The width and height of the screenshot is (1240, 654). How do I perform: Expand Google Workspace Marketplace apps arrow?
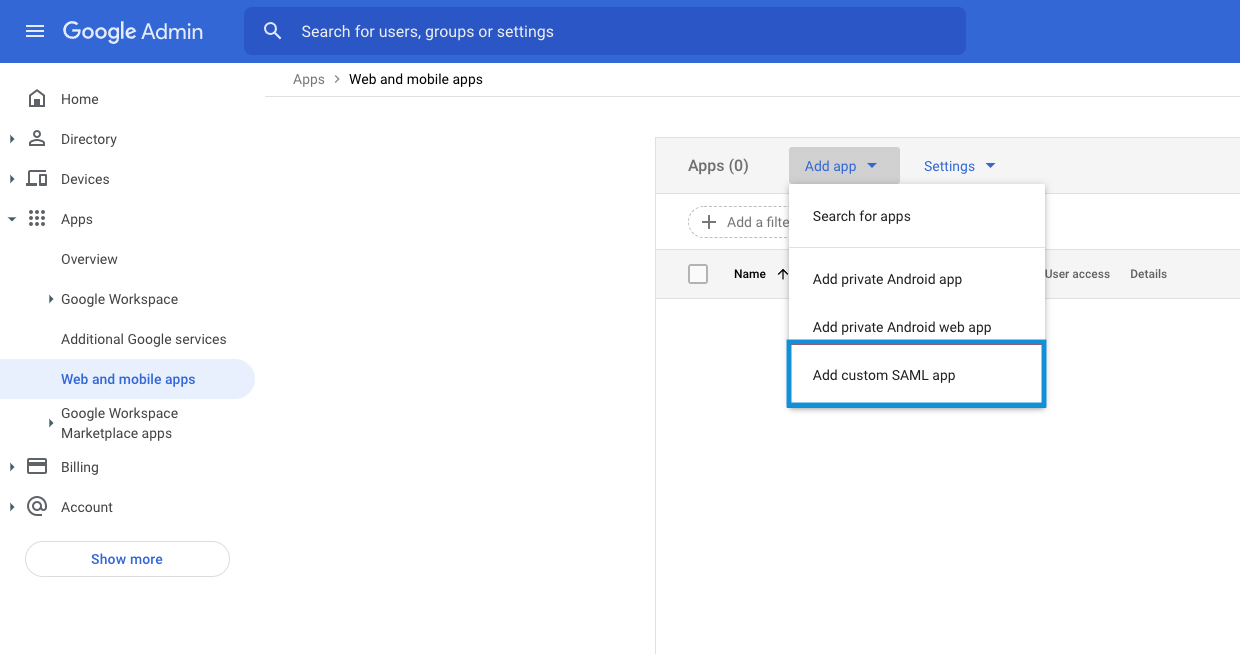tap(51, 423)
